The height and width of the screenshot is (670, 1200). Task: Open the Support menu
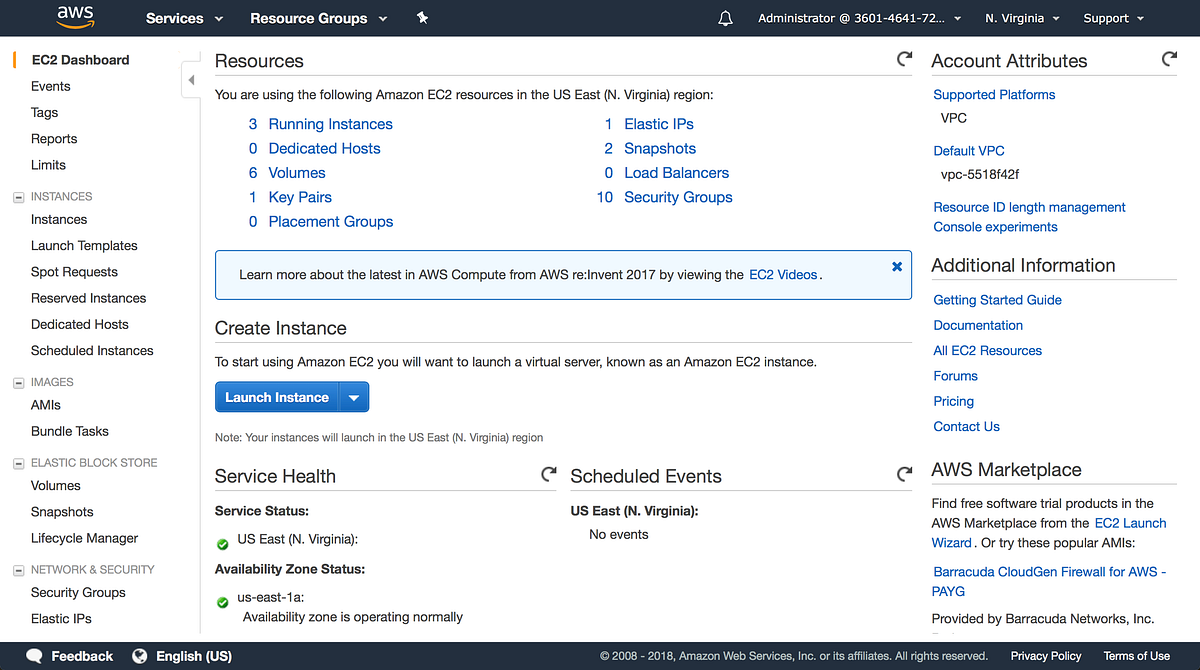click(x=1112, y=18)
